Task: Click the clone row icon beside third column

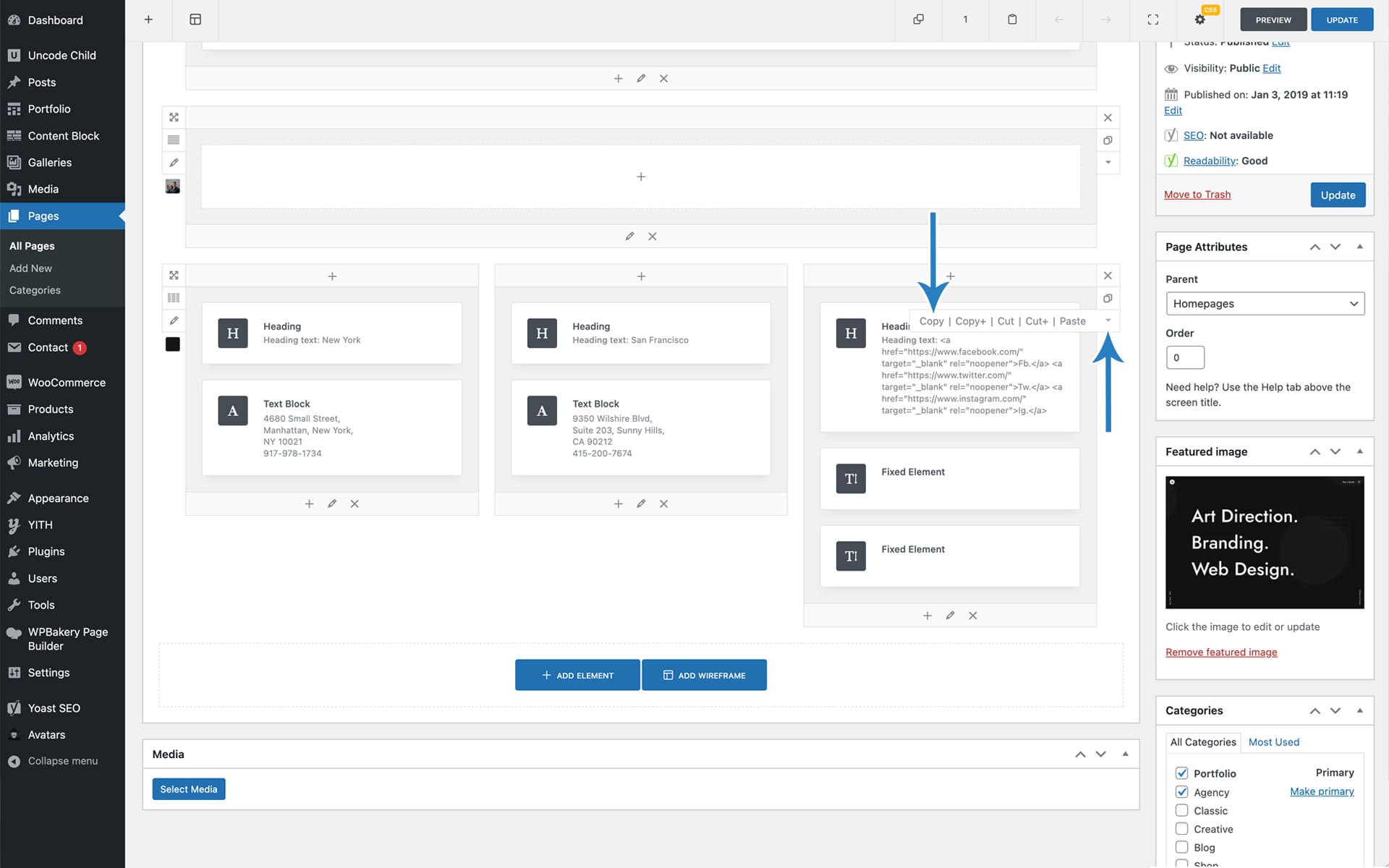Action: point(1108,298)
